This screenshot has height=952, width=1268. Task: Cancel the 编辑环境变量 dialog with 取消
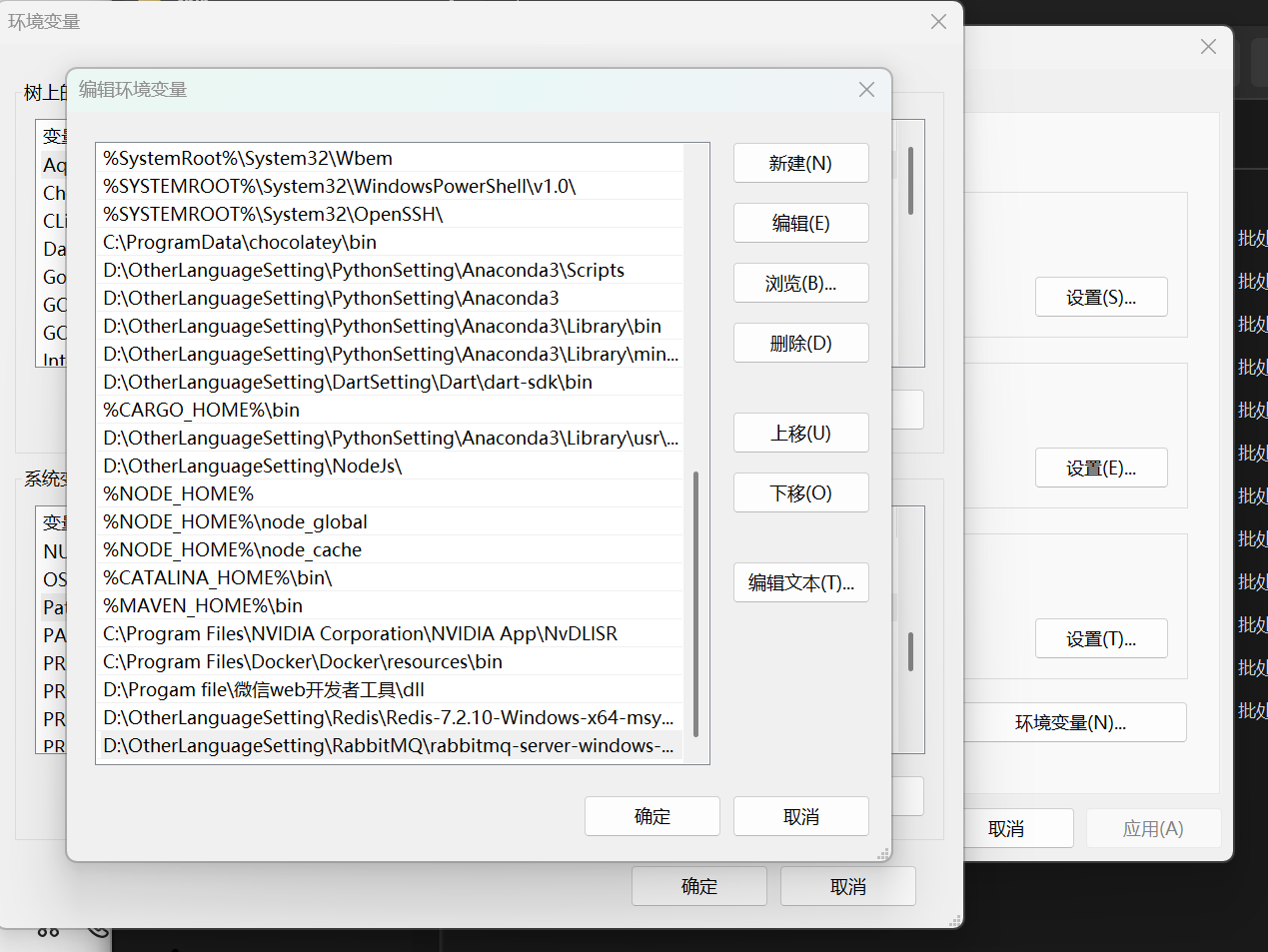800,816
